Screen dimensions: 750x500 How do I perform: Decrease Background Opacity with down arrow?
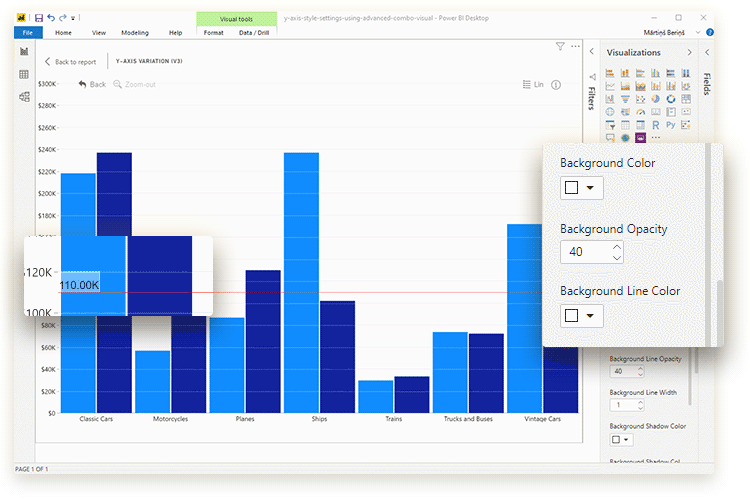click(617, 258)
